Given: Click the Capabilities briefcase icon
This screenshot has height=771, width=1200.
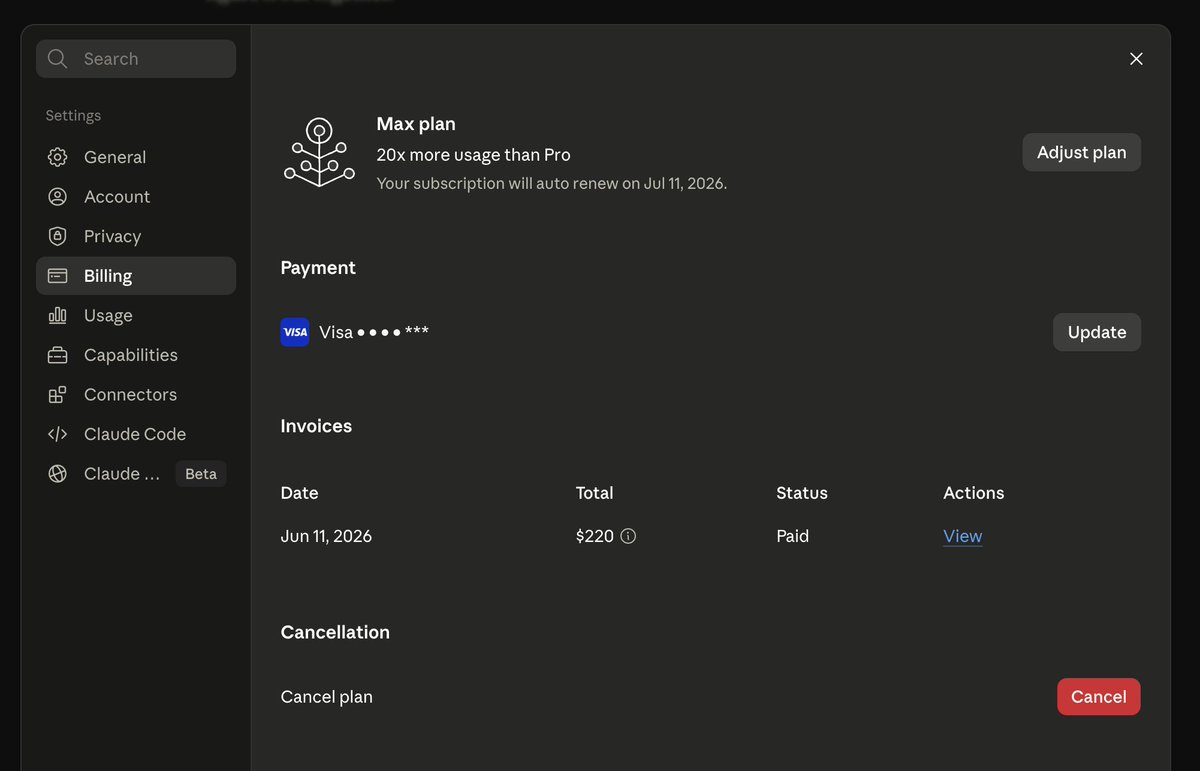Looking at the screenshot, I should click(58, 355).
